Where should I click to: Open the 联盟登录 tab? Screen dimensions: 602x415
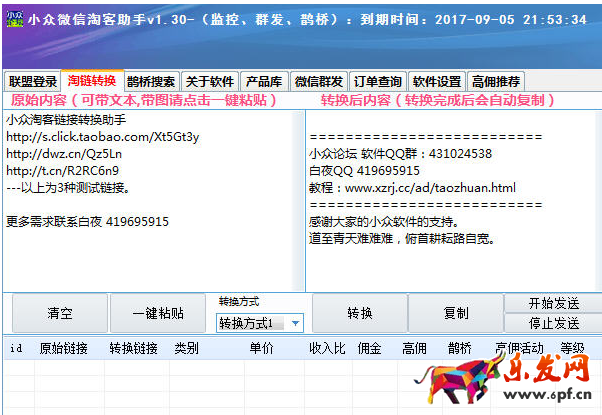[x=33, y=82]
